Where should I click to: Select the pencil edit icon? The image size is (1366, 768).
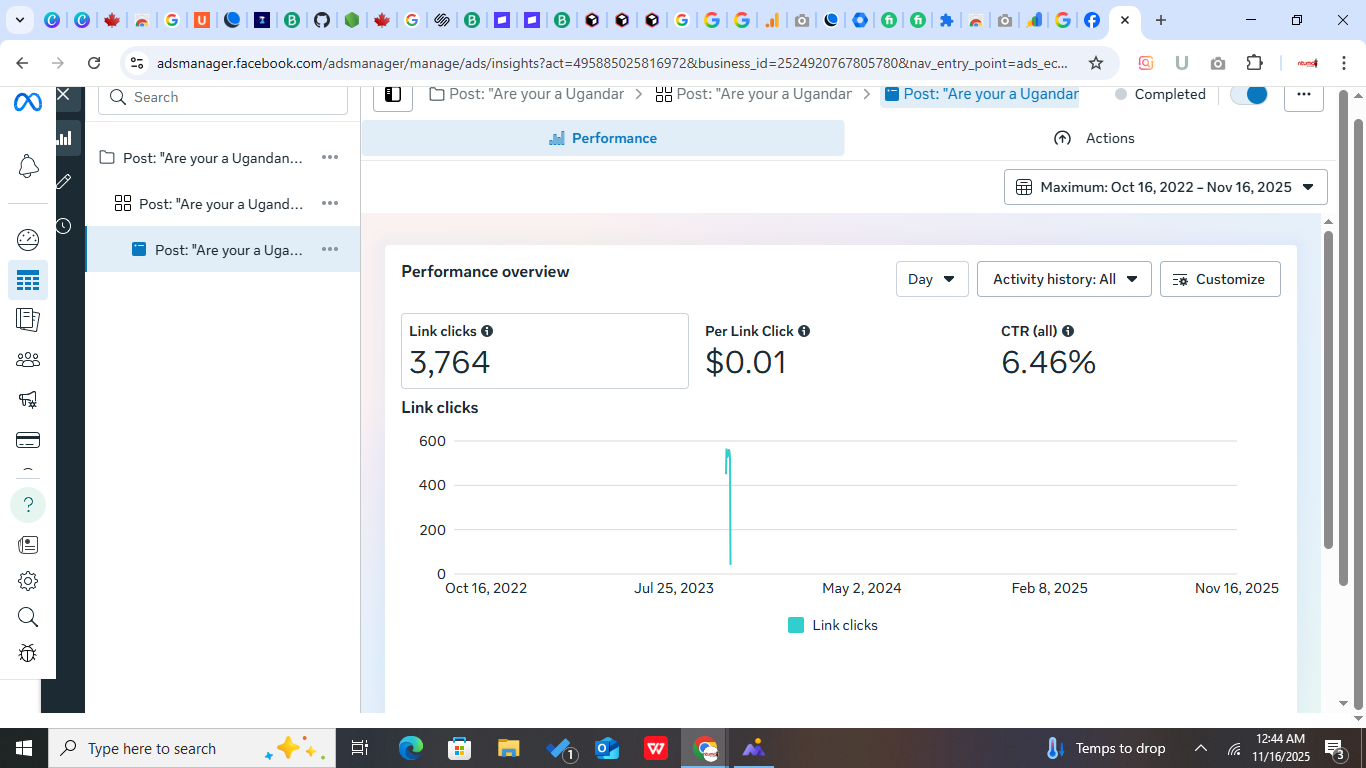point(63,180)
